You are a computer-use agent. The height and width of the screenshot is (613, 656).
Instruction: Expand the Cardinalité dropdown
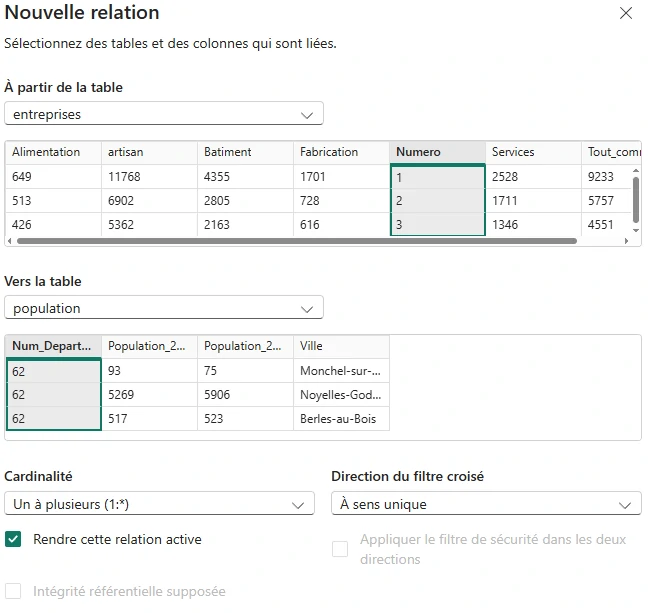(159, 505)
